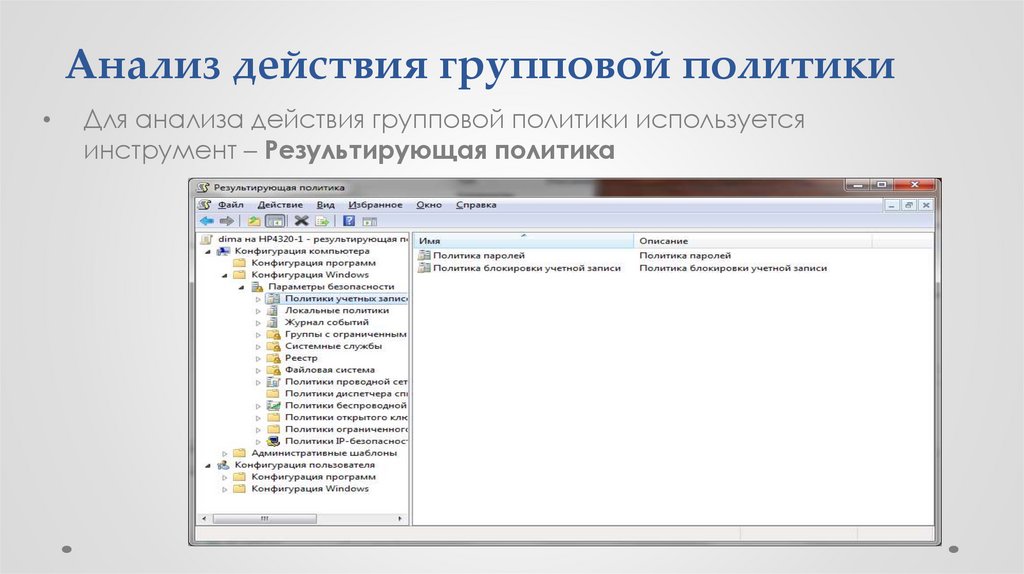Expand the Административные шаблоны node
1024x574 pixels.
tap(225, 453)
